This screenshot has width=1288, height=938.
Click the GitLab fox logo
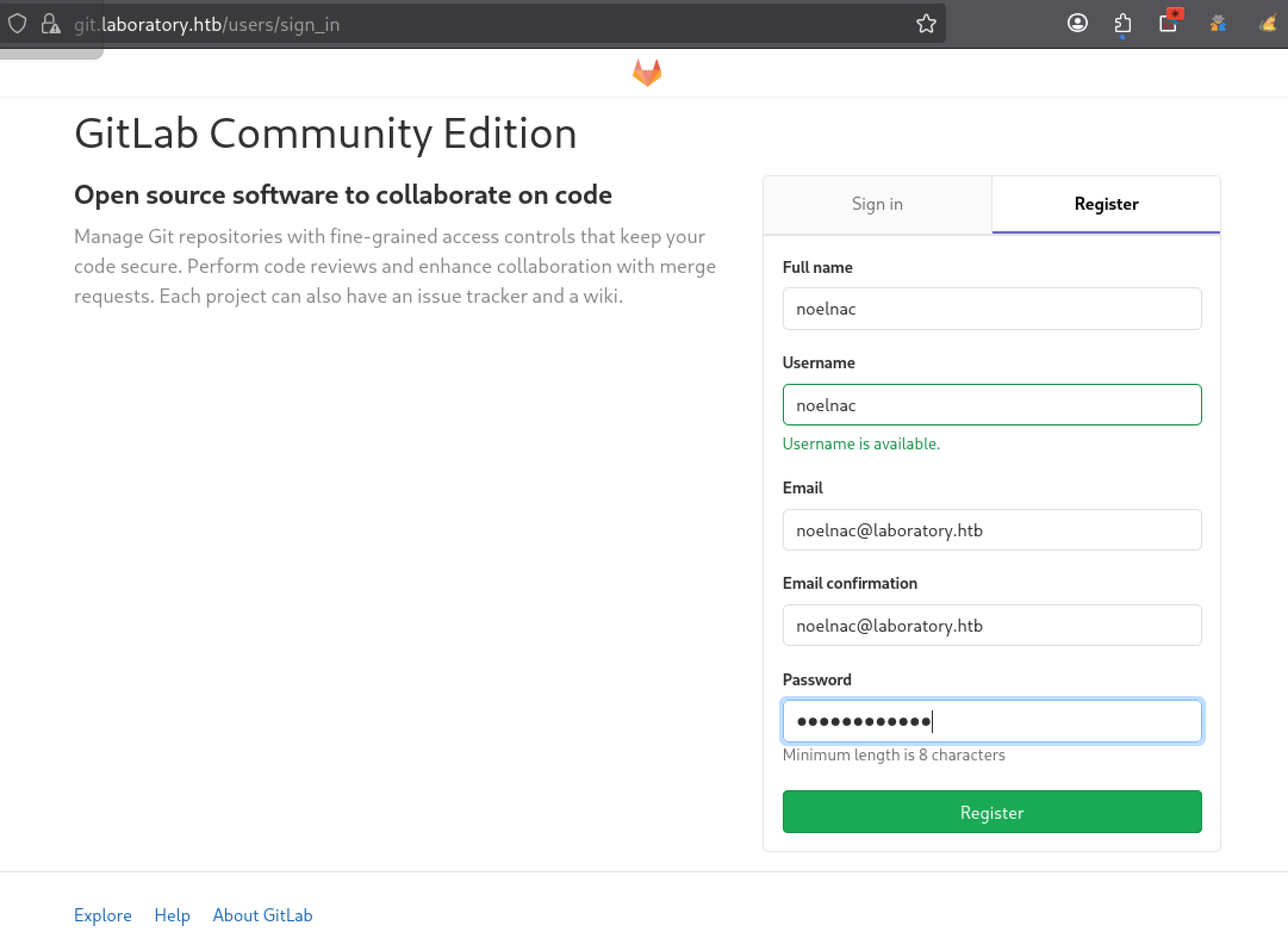[x=647, y=73]
